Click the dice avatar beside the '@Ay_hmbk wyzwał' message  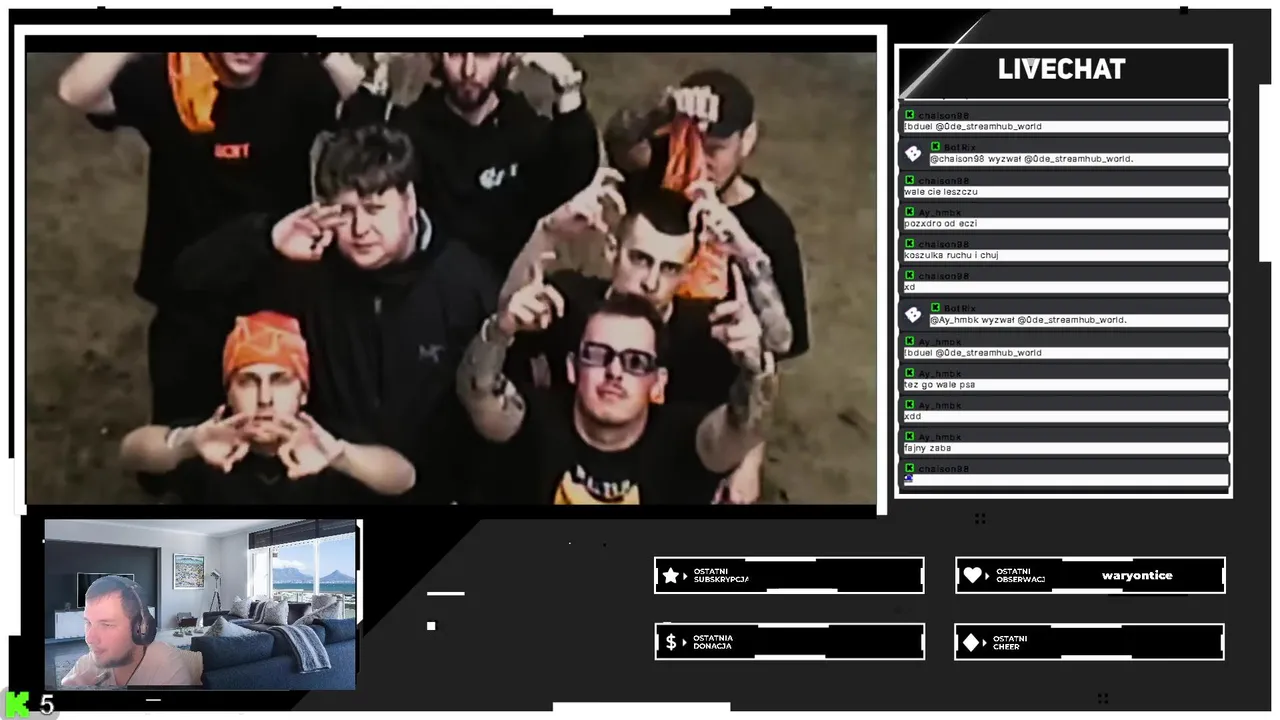tap(913, 314)
